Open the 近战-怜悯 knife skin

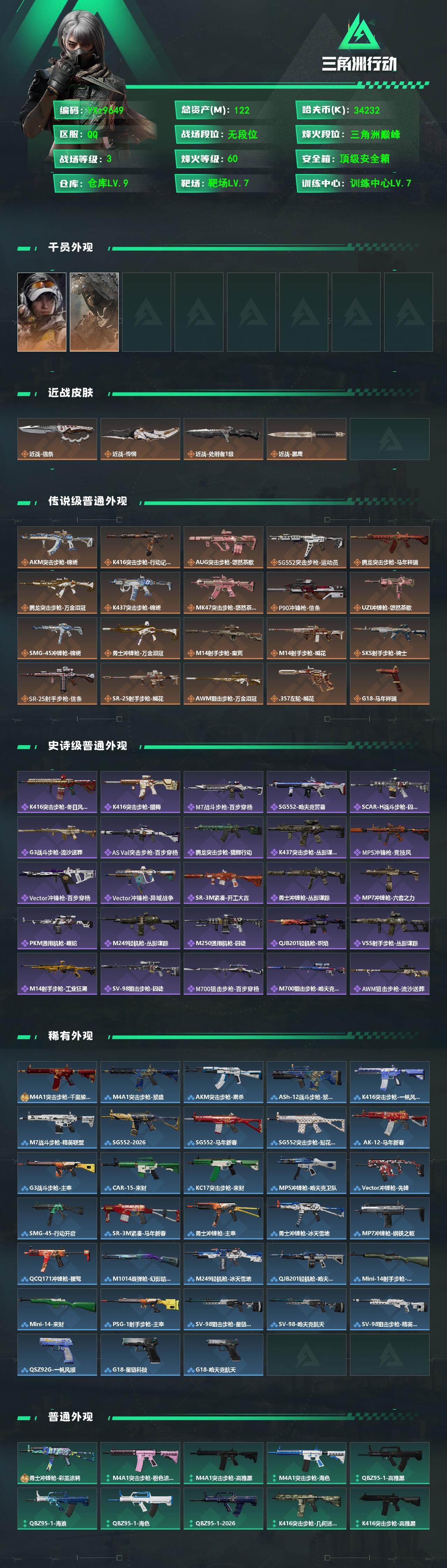[140, 439]
